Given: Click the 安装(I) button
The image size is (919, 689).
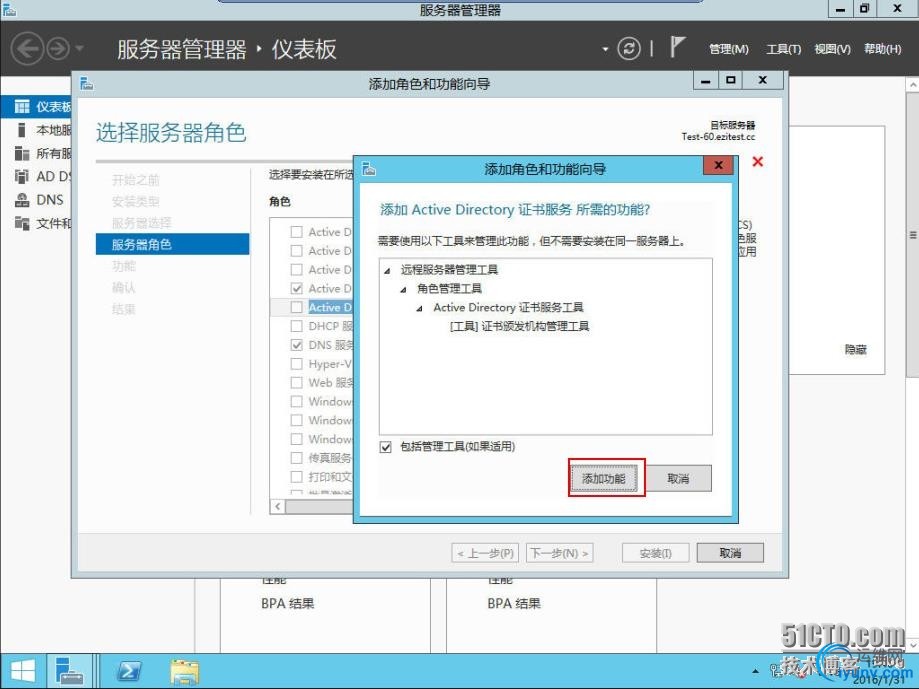Looking at the screenshot, I should pos(655,553).
